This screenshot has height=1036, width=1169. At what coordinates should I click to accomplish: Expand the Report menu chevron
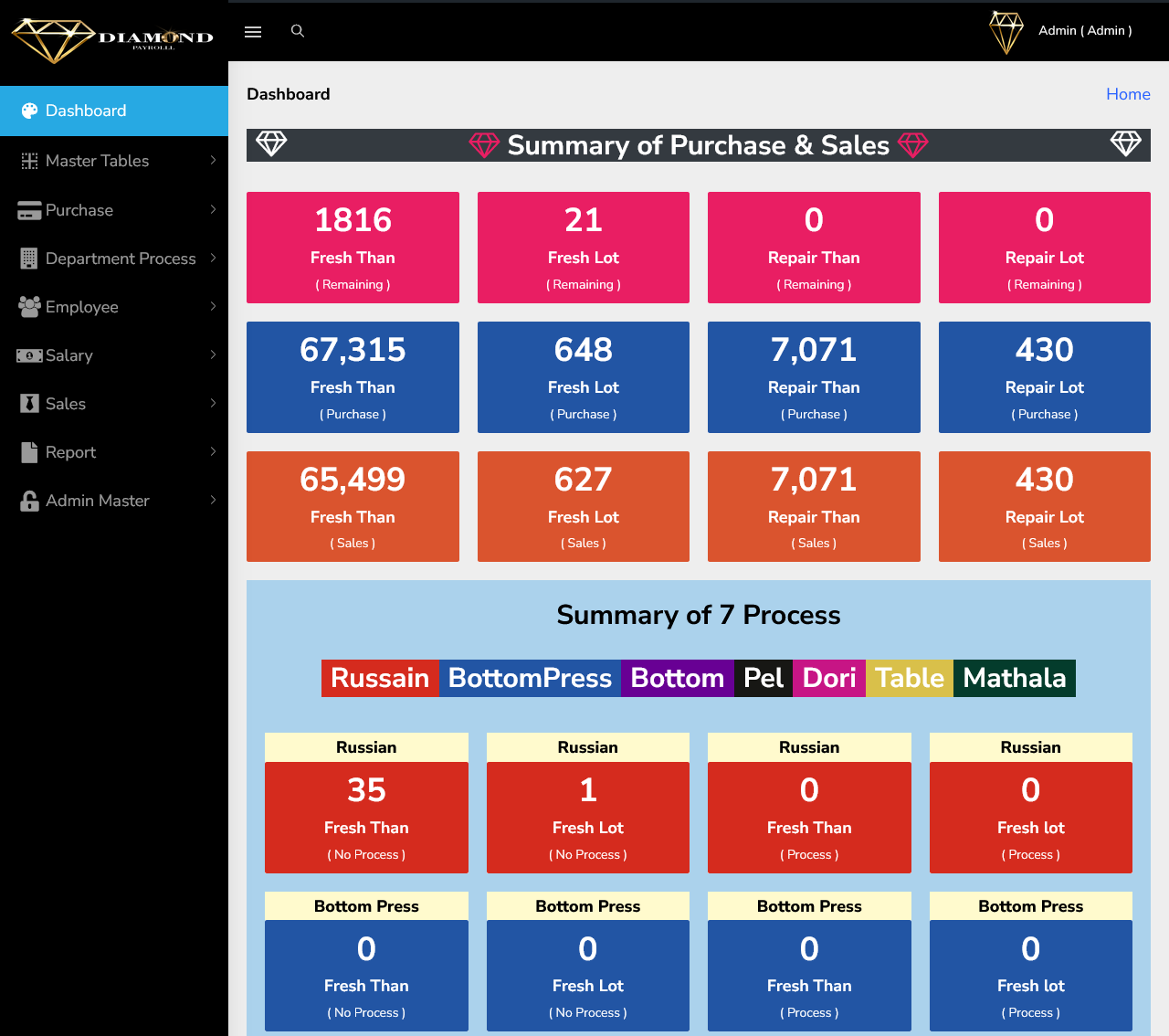213,452
